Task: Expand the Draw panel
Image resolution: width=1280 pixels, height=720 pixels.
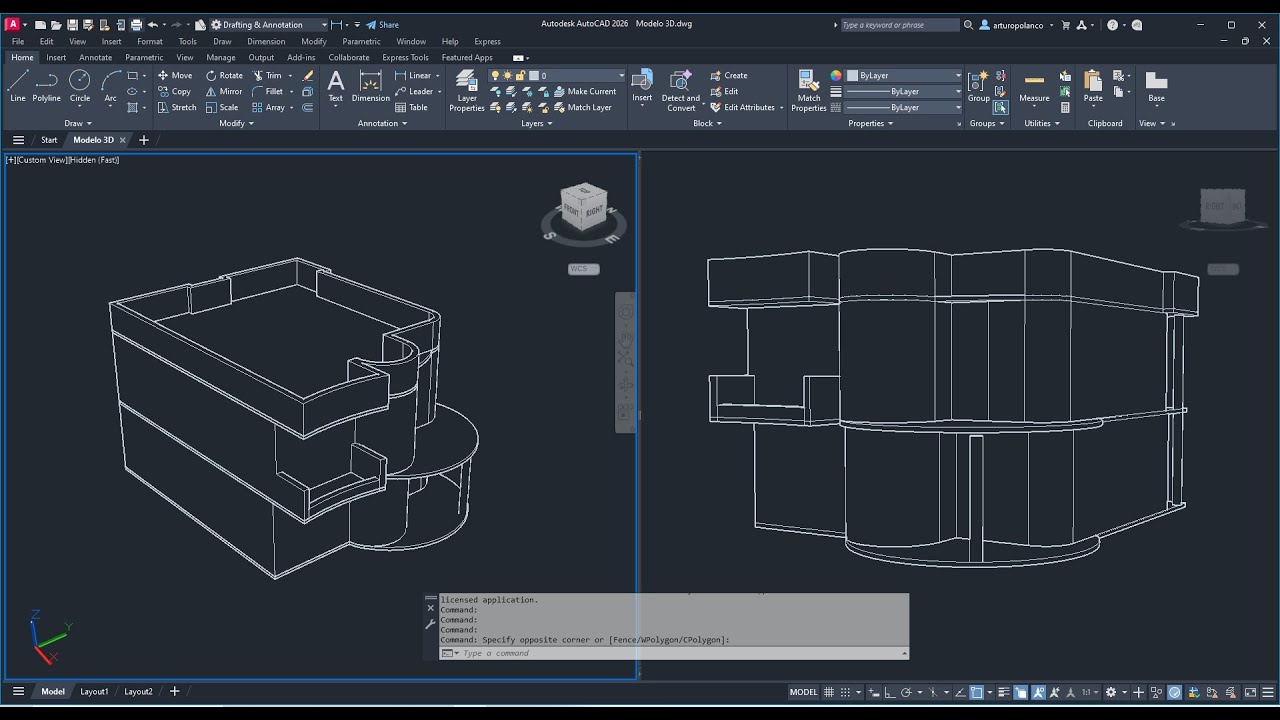Action: (77, 123)
